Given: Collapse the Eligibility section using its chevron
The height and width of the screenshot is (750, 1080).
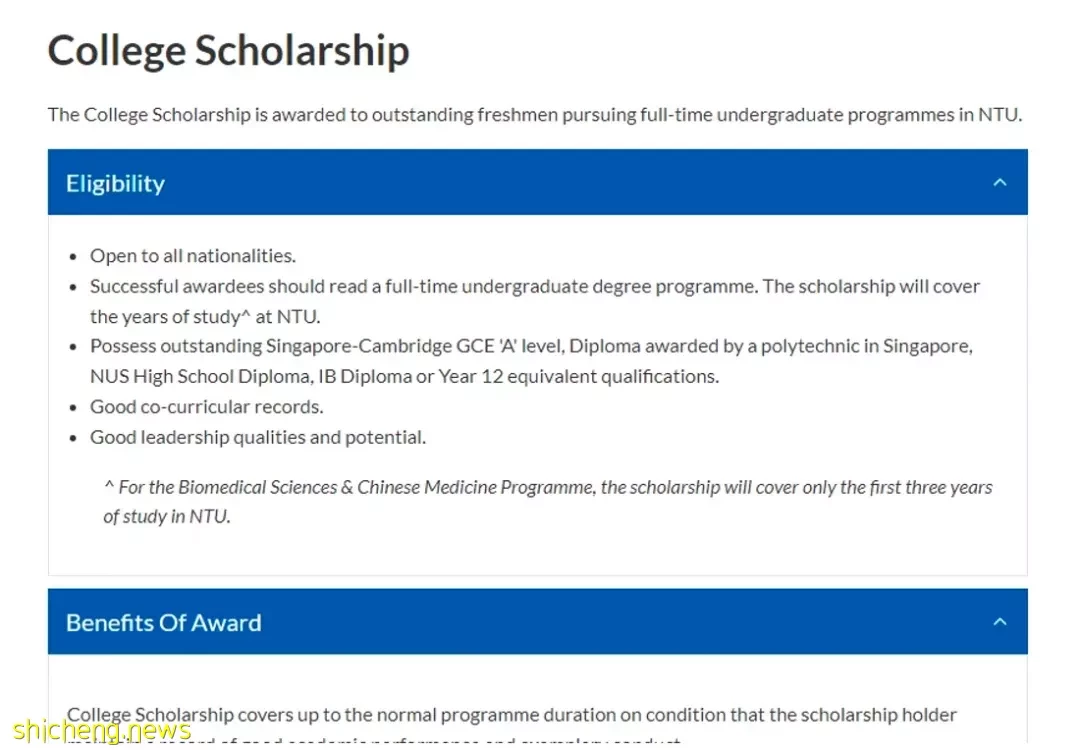Looking at the screenshot, I should (999, 183).
